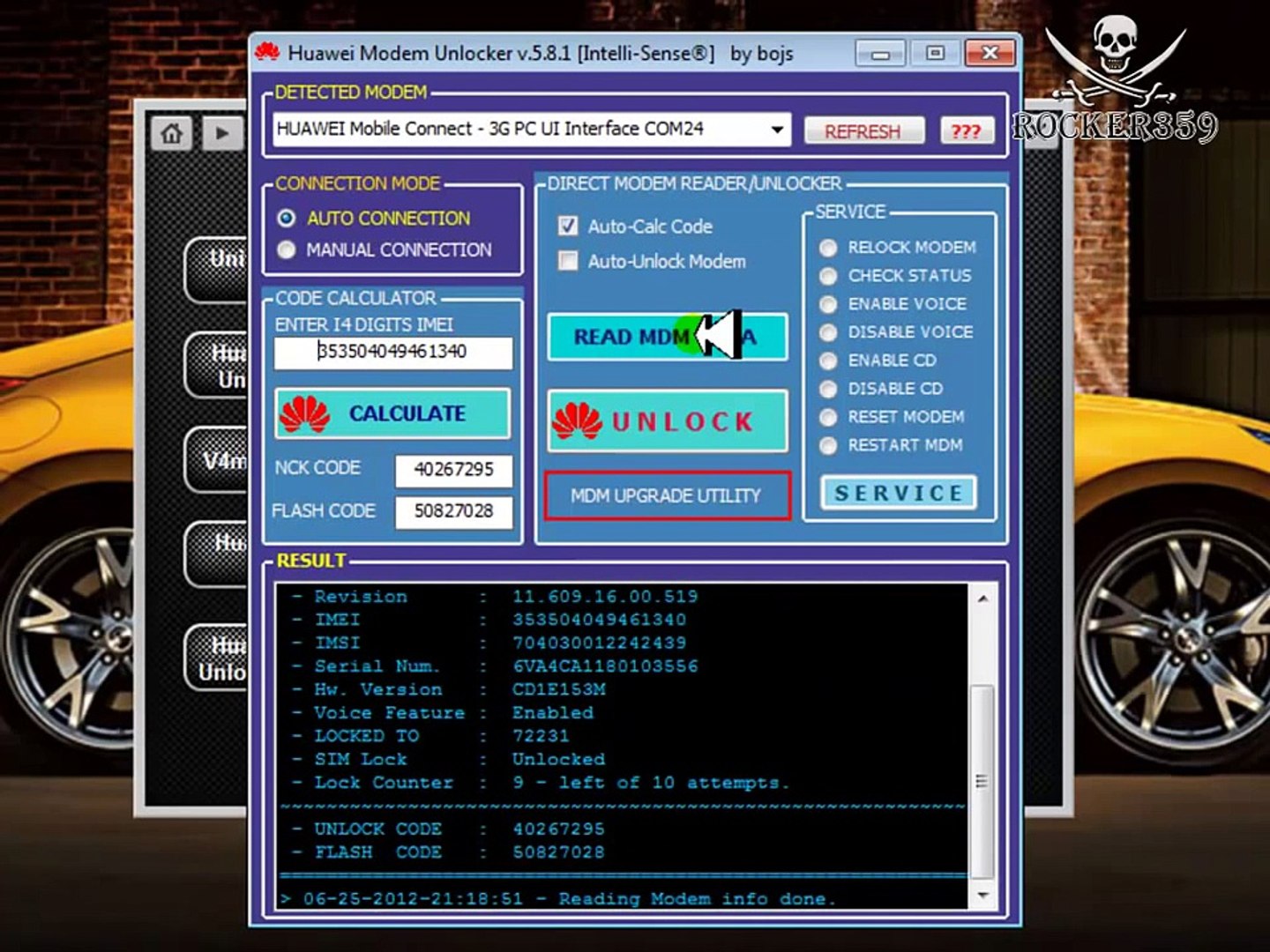
Task: Click the SERVICE button
Action: (x=899, y=493)
